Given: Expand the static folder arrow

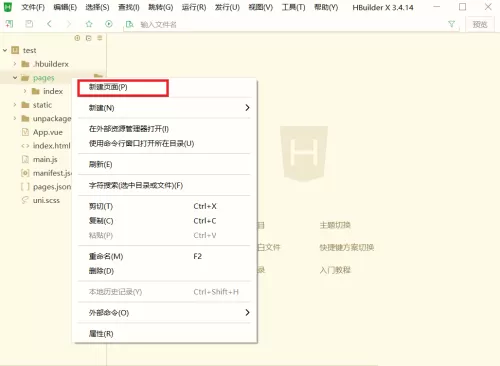Looking at the screenshot, I should pyautogui.click(x=15, y=105).
